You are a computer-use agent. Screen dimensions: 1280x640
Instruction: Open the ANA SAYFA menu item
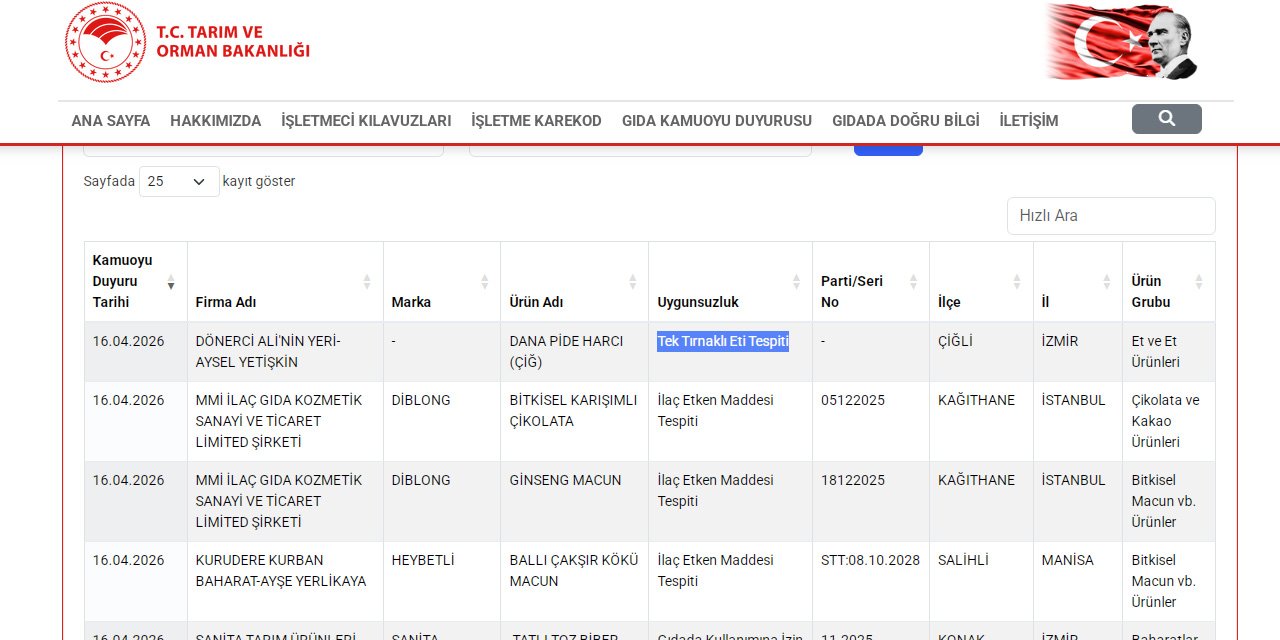(110, 121)
